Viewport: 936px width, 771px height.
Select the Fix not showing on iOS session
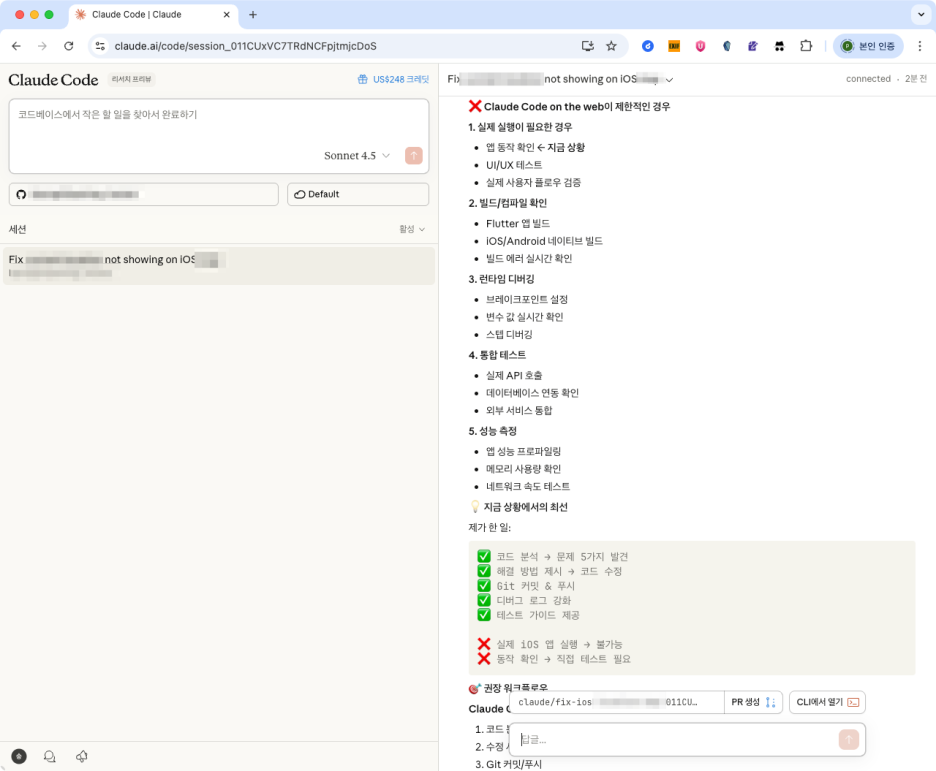219,266
